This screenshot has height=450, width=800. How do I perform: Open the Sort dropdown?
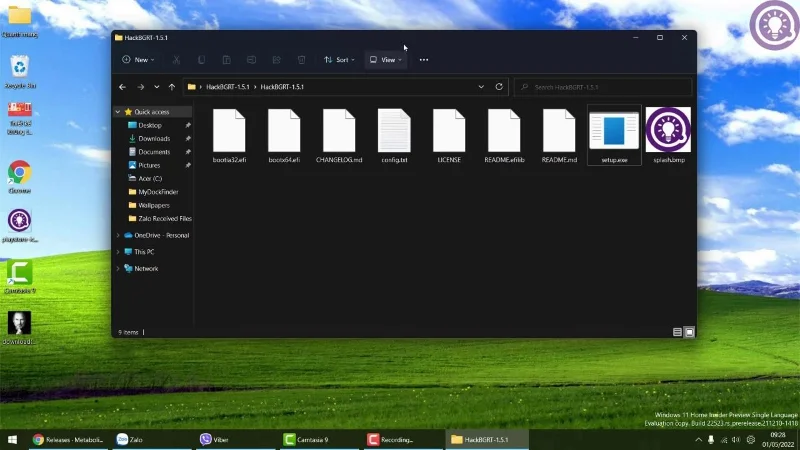(x=339, y=60)
